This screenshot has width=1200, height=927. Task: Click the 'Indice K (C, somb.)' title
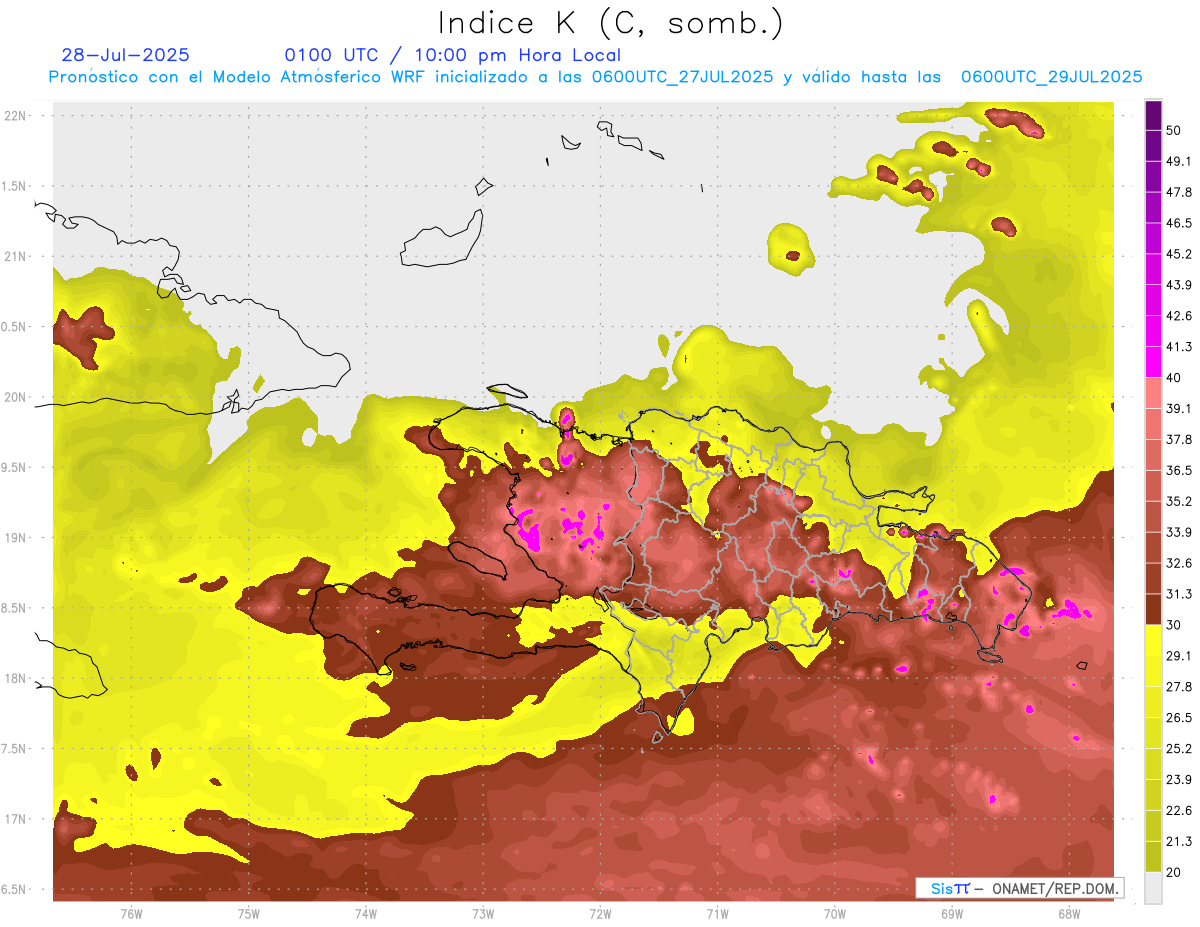click(x=610, y=24)
